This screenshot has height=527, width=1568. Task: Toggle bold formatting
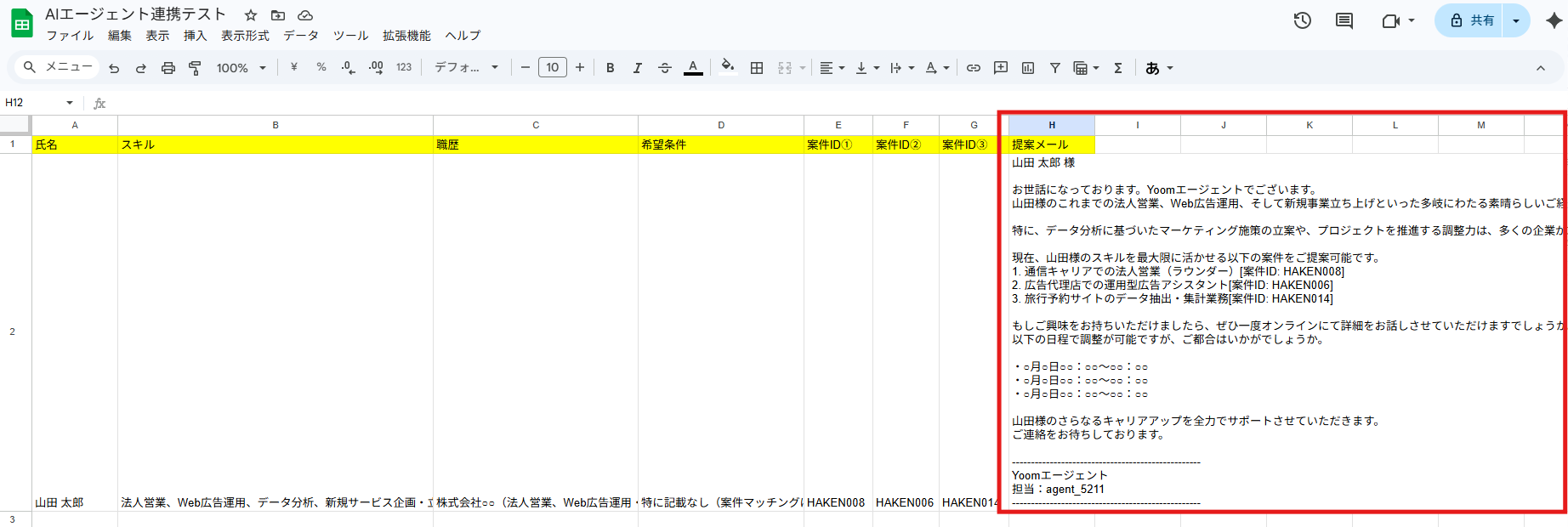pyautogui.click(x=610, y=68)
